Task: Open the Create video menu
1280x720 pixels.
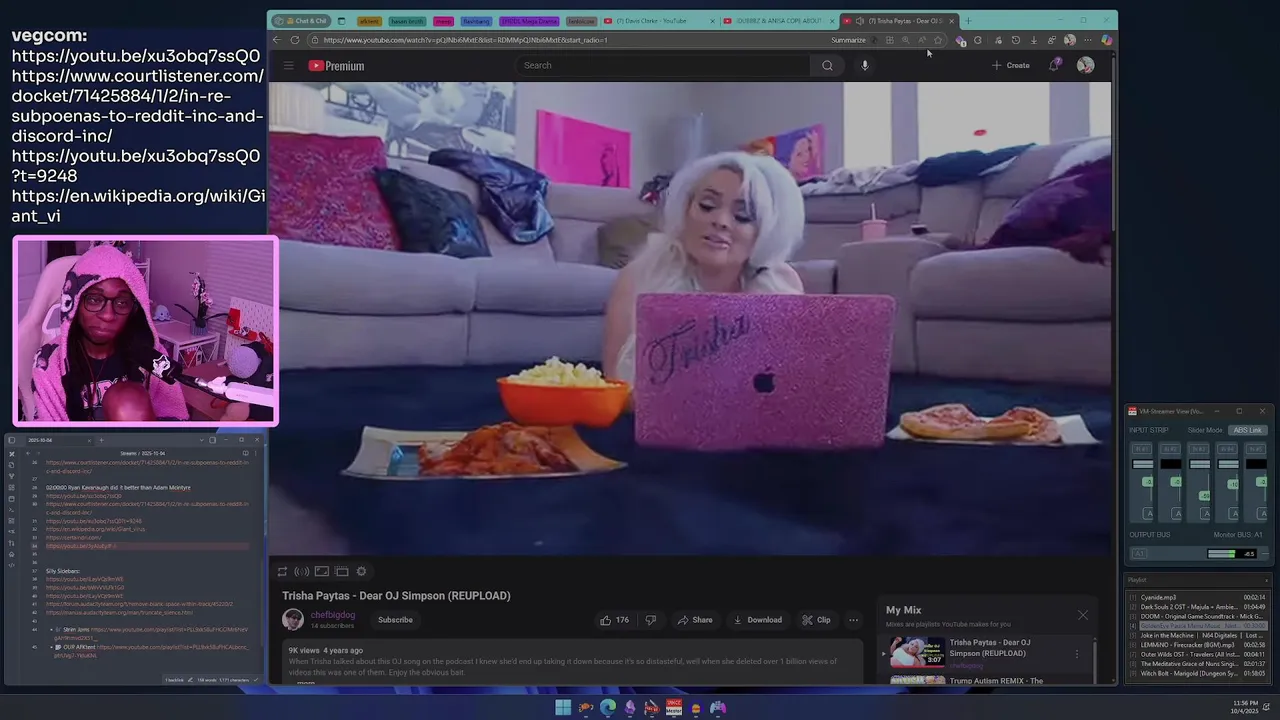Action: pyautogui.click(x=1010, y=65)
